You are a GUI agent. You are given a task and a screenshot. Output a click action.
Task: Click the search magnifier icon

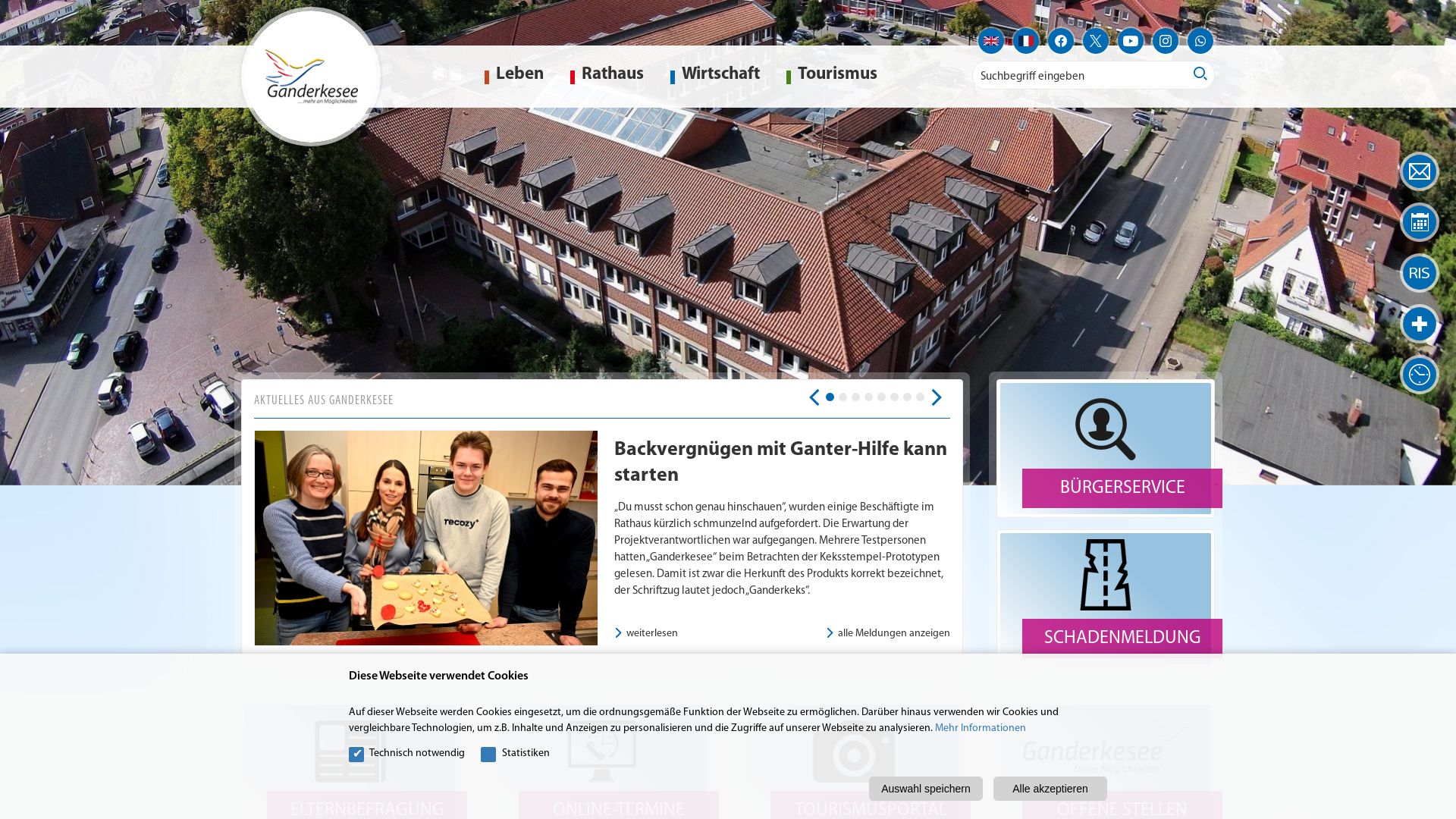(x=1200, y=74)
